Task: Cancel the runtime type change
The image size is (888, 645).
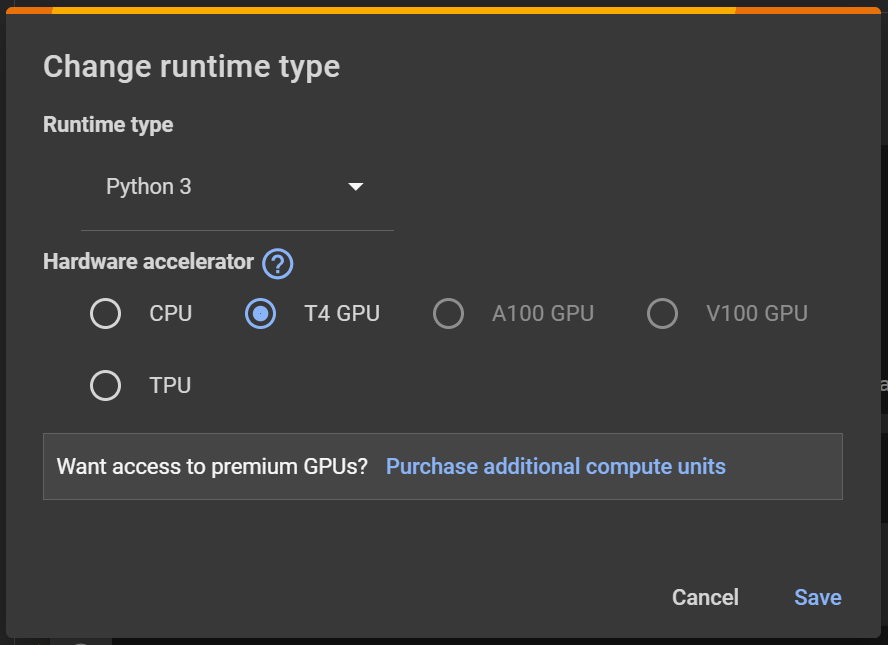Action: 704,597
